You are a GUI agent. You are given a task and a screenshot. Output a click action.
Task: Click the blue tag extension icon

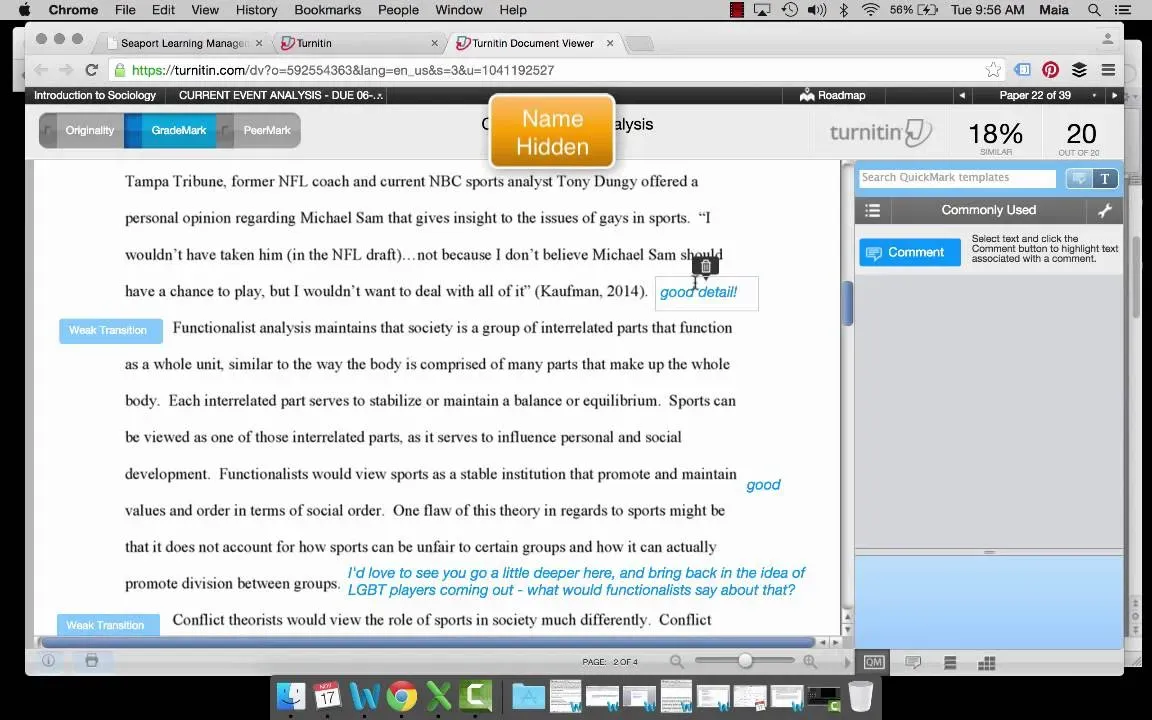point(1022,70)
